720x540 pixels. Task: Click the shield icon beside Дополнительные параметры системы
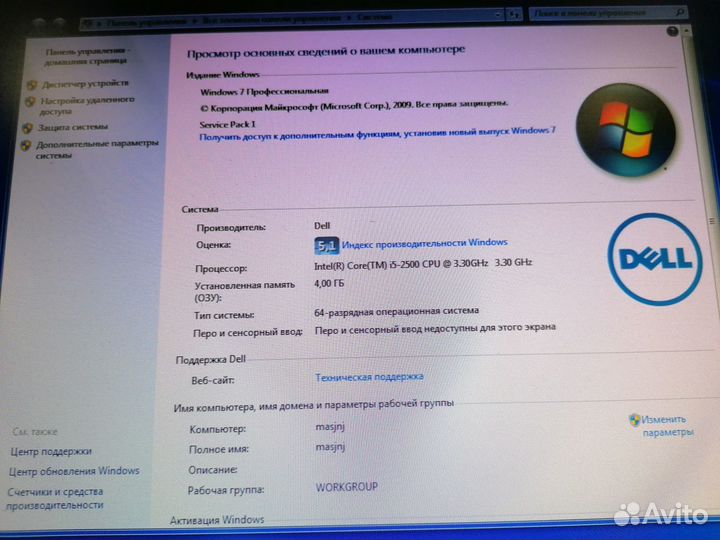pyautogui.click(x=26, y=146)
